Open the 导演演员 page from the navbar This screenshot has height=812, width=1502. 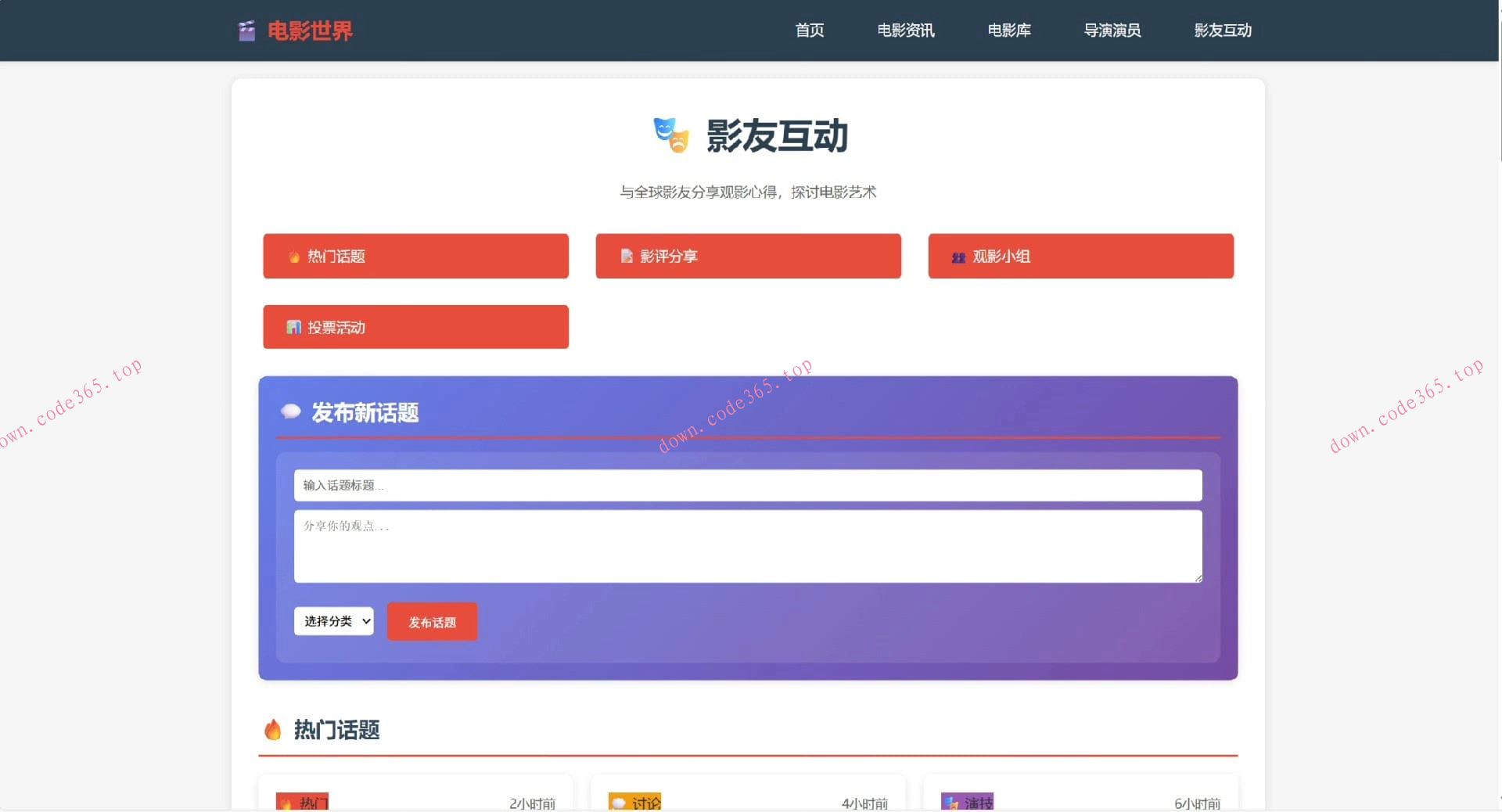(x=1112, y=31)
